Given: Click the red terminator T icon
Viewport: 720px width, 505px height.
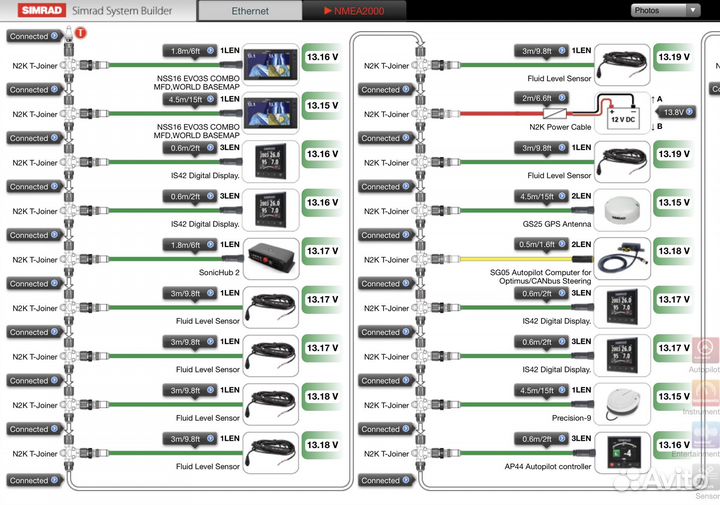Looking at the screenshot, I should coord(81,32).
